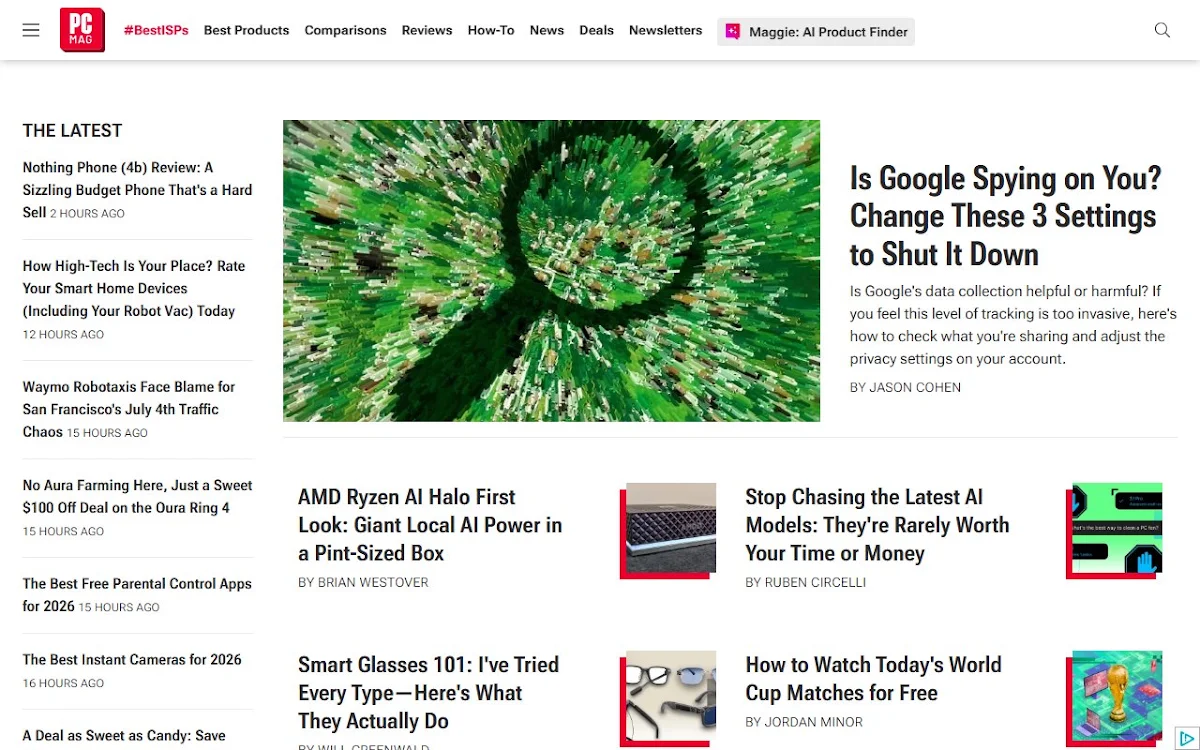Open the Best Products menu

(x=246, y=30)
